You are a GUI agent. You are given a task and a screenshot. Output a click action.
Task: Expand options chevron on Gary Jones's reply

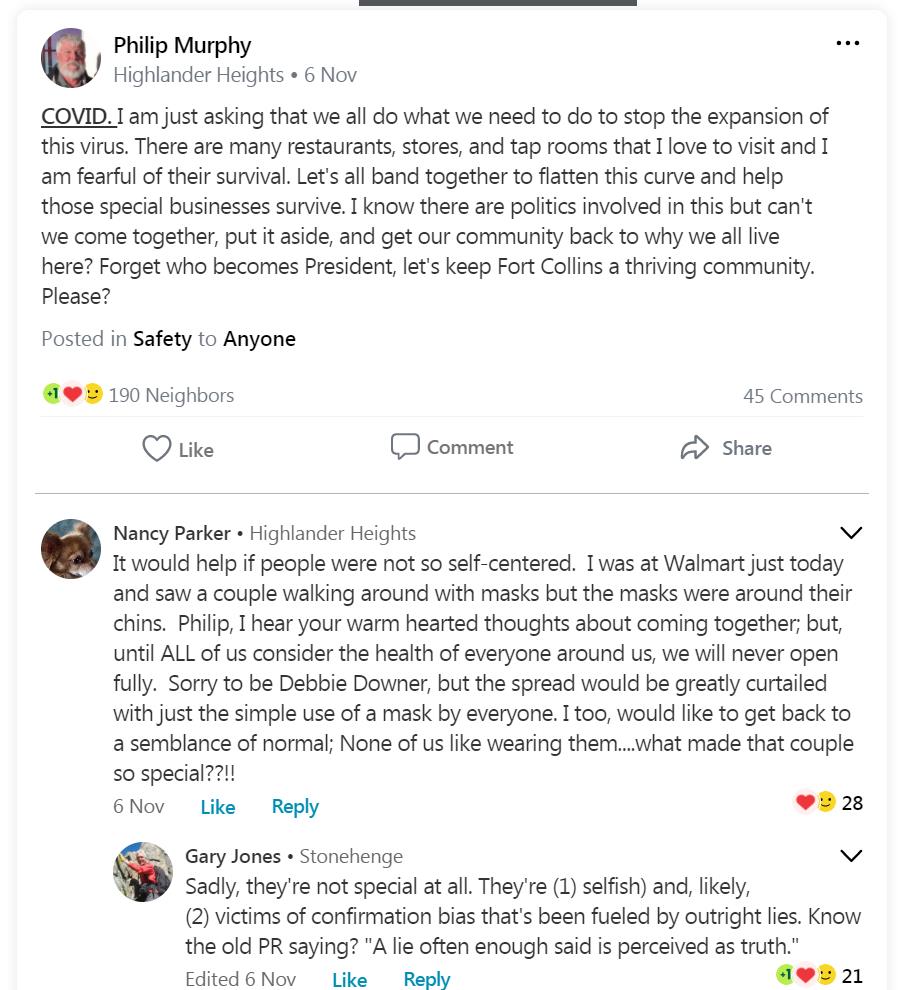coord(850,856)
